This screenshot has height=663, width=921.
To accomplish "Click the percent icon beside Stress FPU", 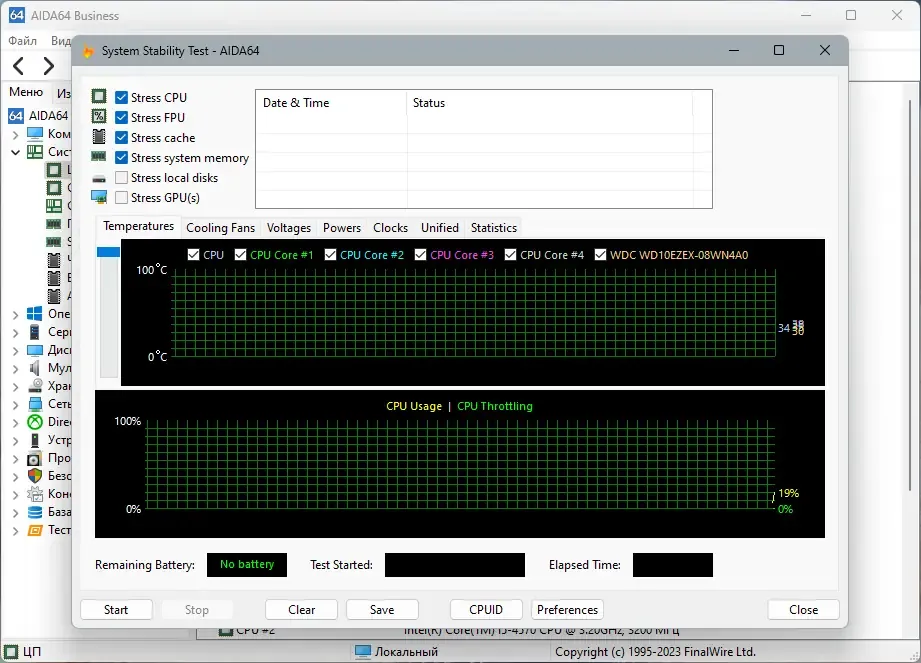I will pos(99,117).
